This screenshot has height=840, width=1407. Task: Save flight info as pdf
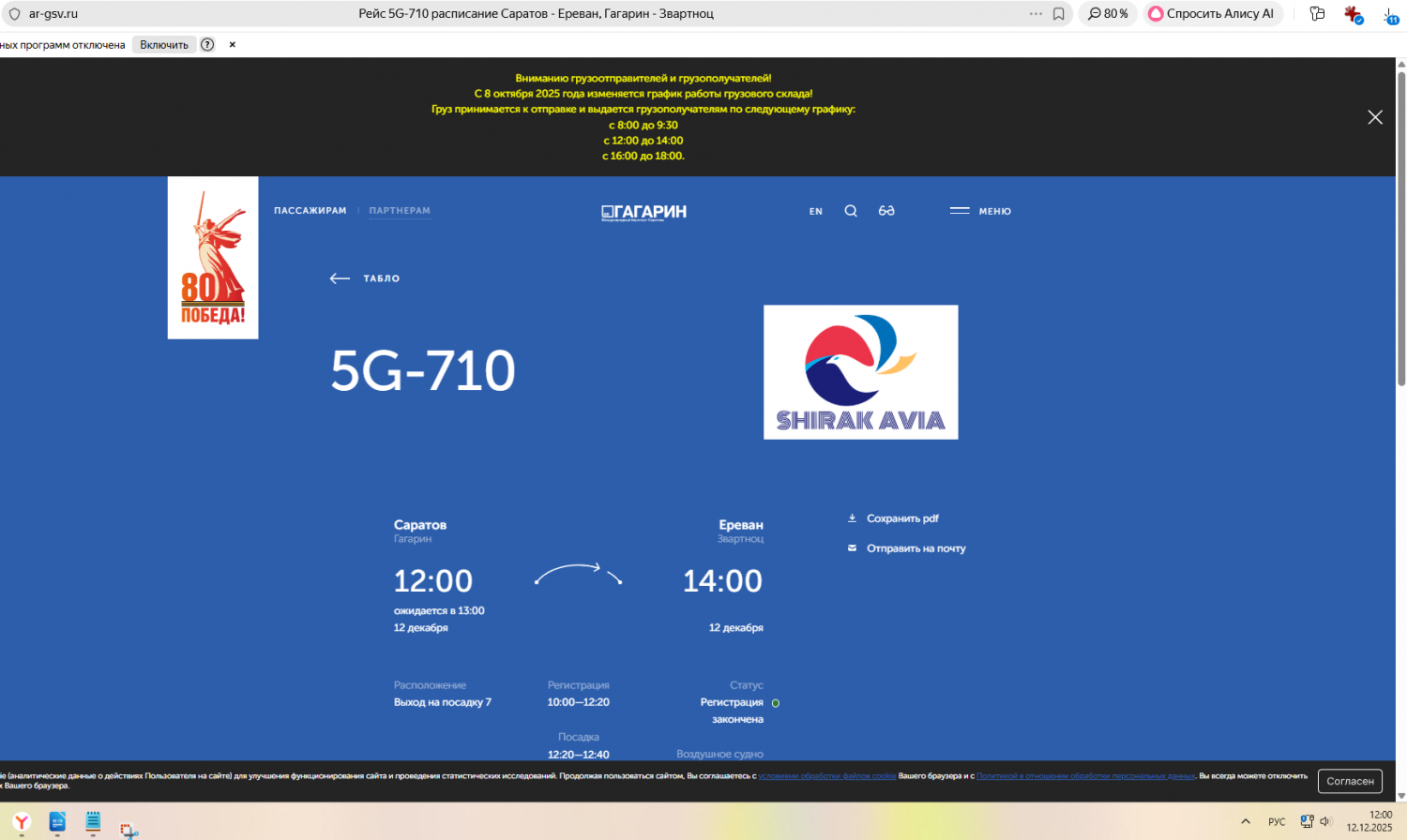901,518
